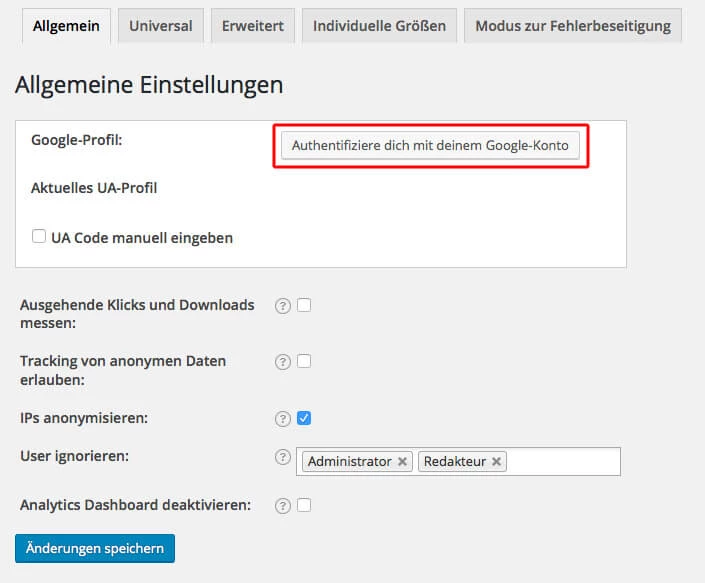Remove Administrator tag via its x icon
This screenshot has height=583, width=705.
click(x=402, y=462)
